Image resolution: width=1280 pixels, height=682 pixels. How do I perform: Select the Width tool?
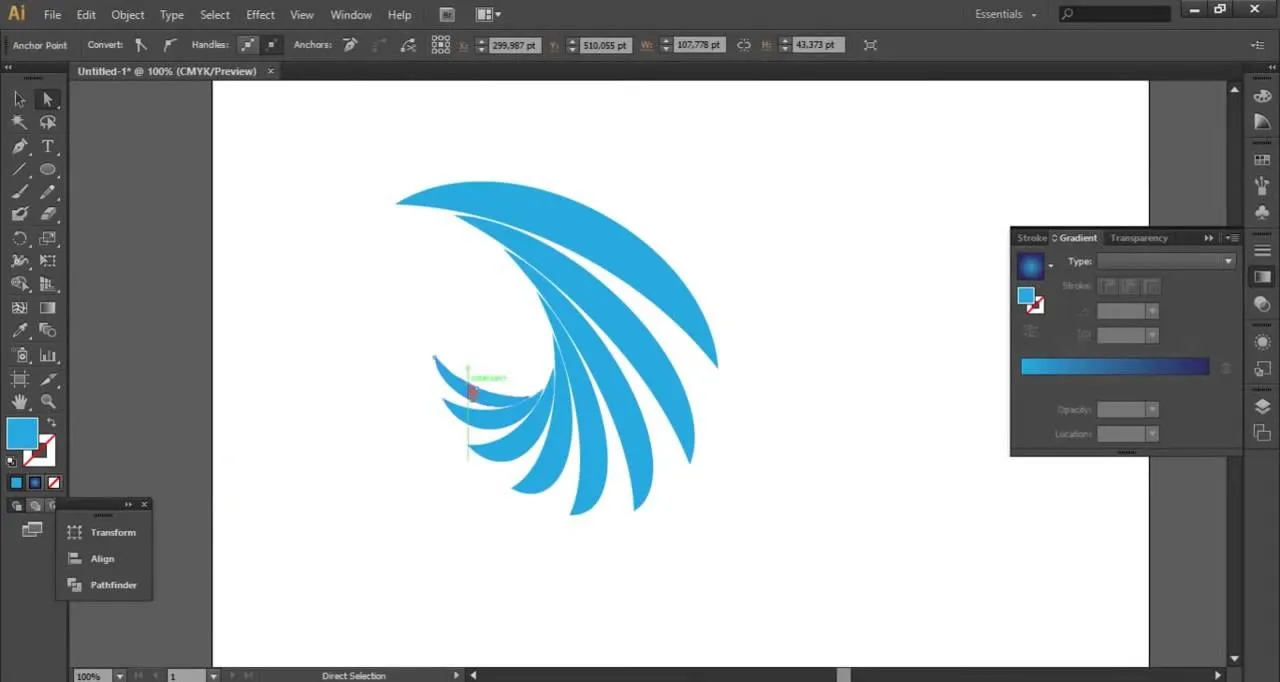tap(19, 261)
